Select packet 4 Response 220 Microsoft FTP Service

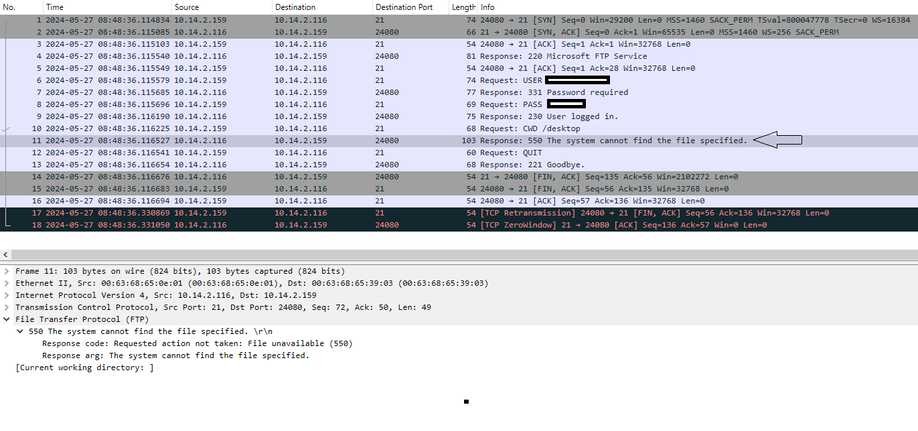[x=459, y=56]
